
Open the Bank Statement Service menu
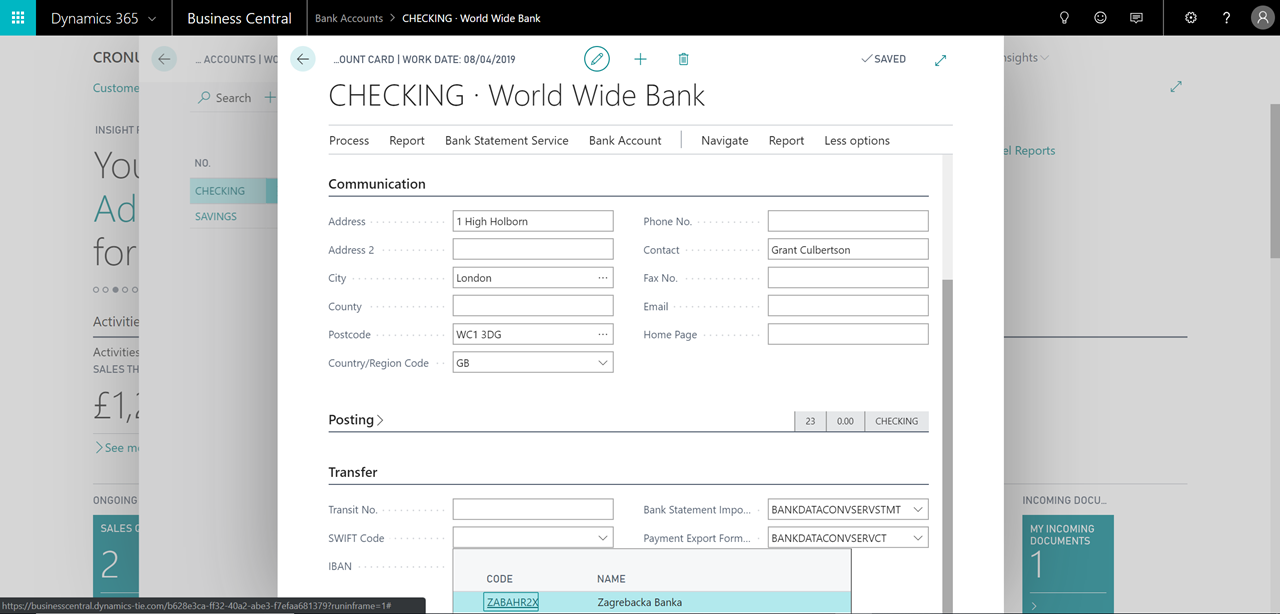point(506,140)
